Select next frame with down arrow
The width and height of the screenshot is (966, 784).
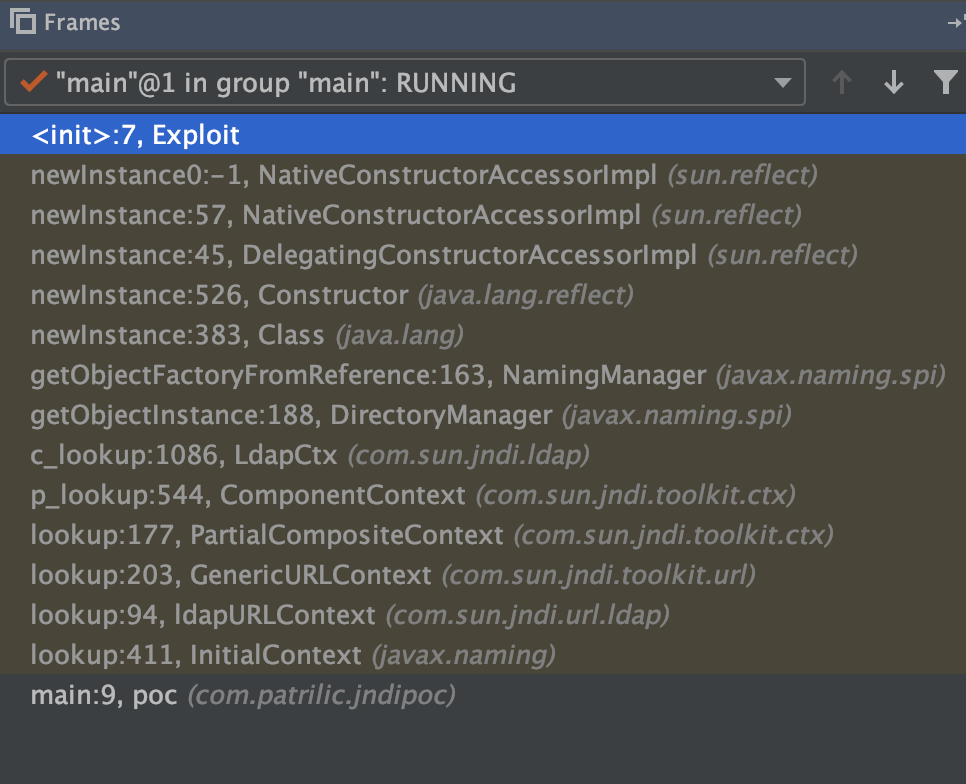(x=894, y=83)
